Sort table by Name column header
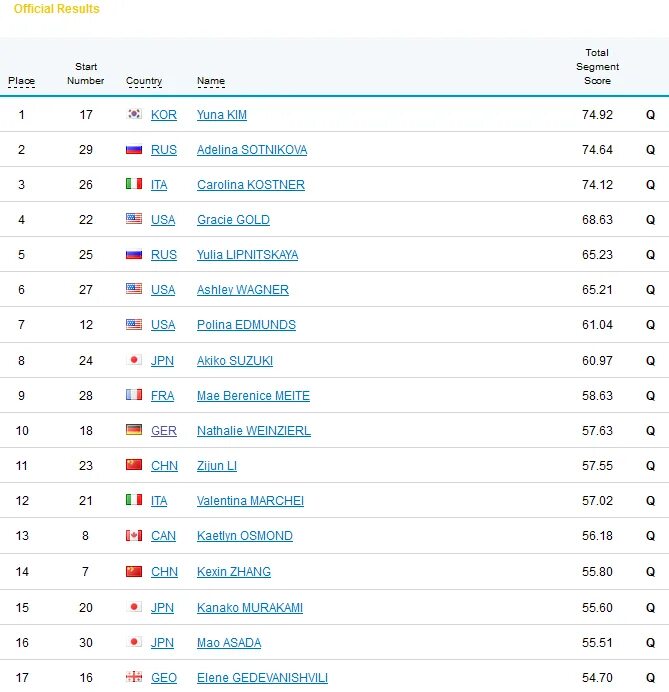 pyautogui.click(x=211, y=81)
